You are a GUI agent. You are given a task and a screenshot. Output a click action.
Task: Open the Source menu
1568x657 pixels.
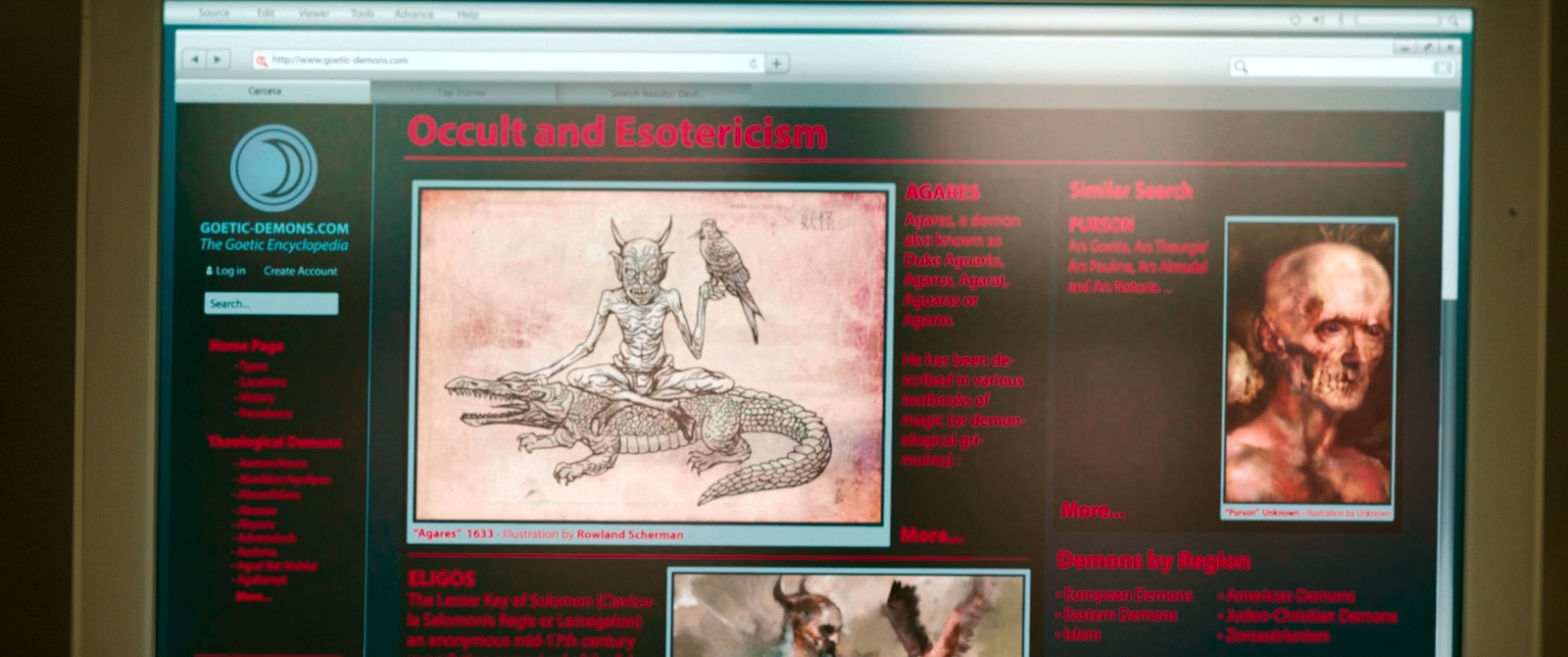[214, 14]
